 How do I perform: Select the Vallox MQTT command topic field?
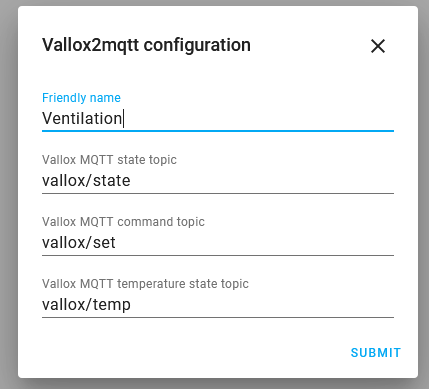pyautogui.click(x=218, y=236)
